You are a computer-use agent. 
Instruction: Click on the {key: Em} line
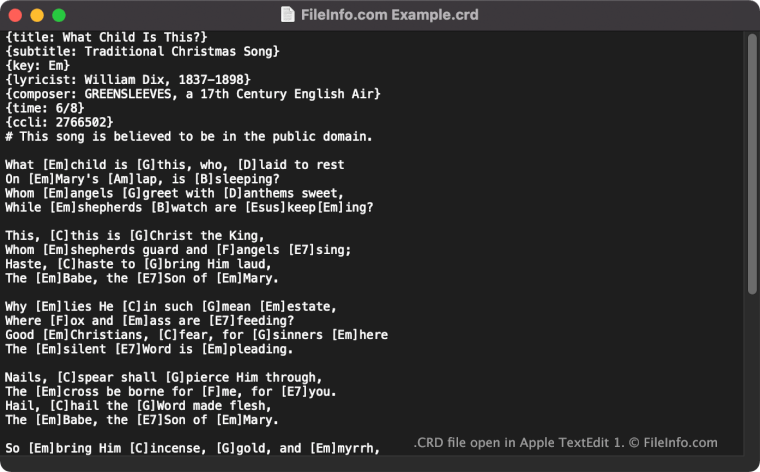(38, 65)
